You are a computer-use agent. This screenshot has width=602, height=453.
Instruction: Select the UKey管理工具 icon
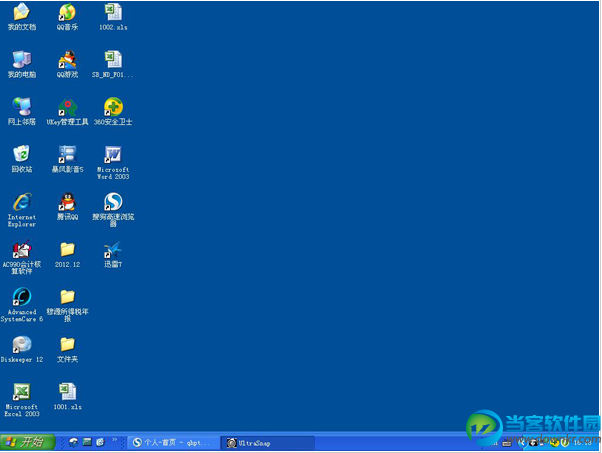point(68,112)
